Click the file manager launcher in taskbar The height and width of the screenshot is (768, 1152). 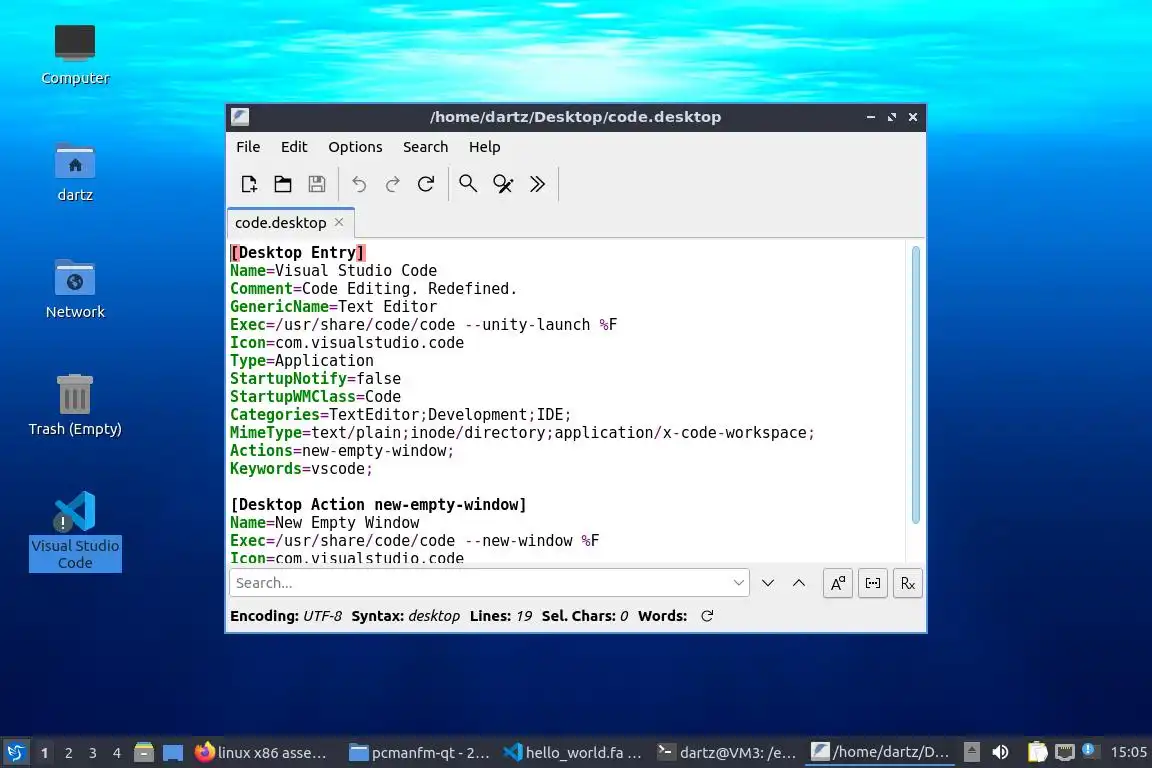(x=144, y=753)
